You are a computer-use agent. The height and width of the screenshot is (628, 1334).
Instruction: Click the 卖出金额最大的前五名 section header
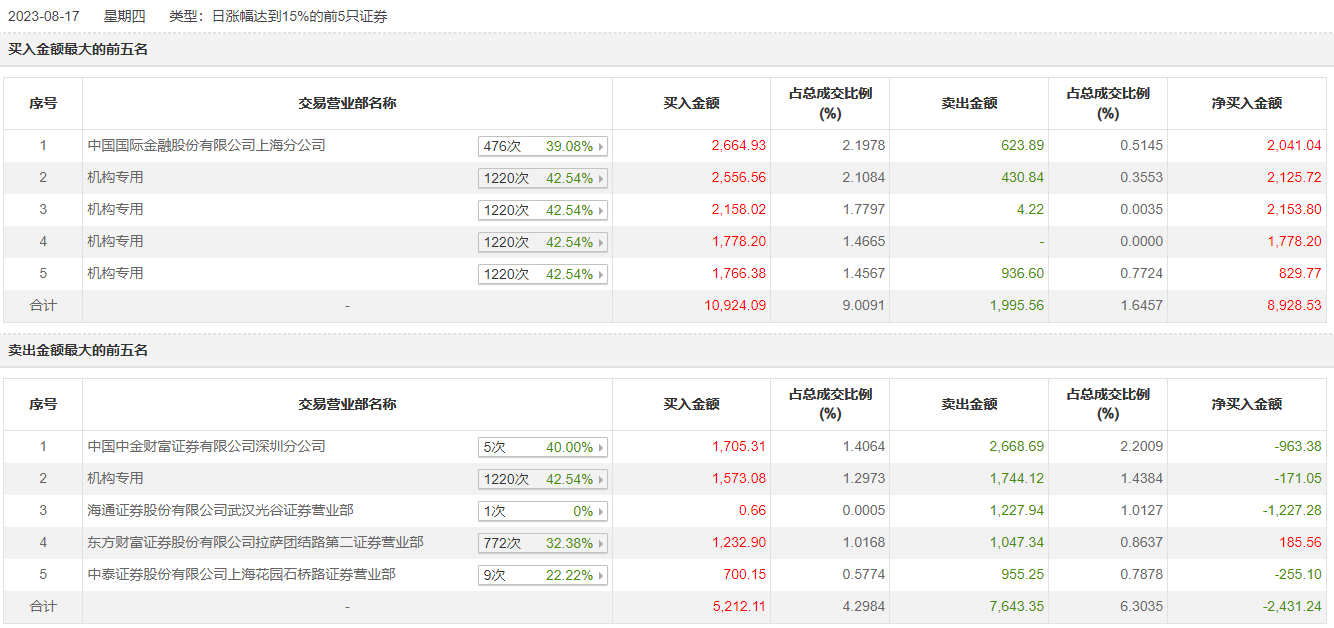tap(78, 351)
